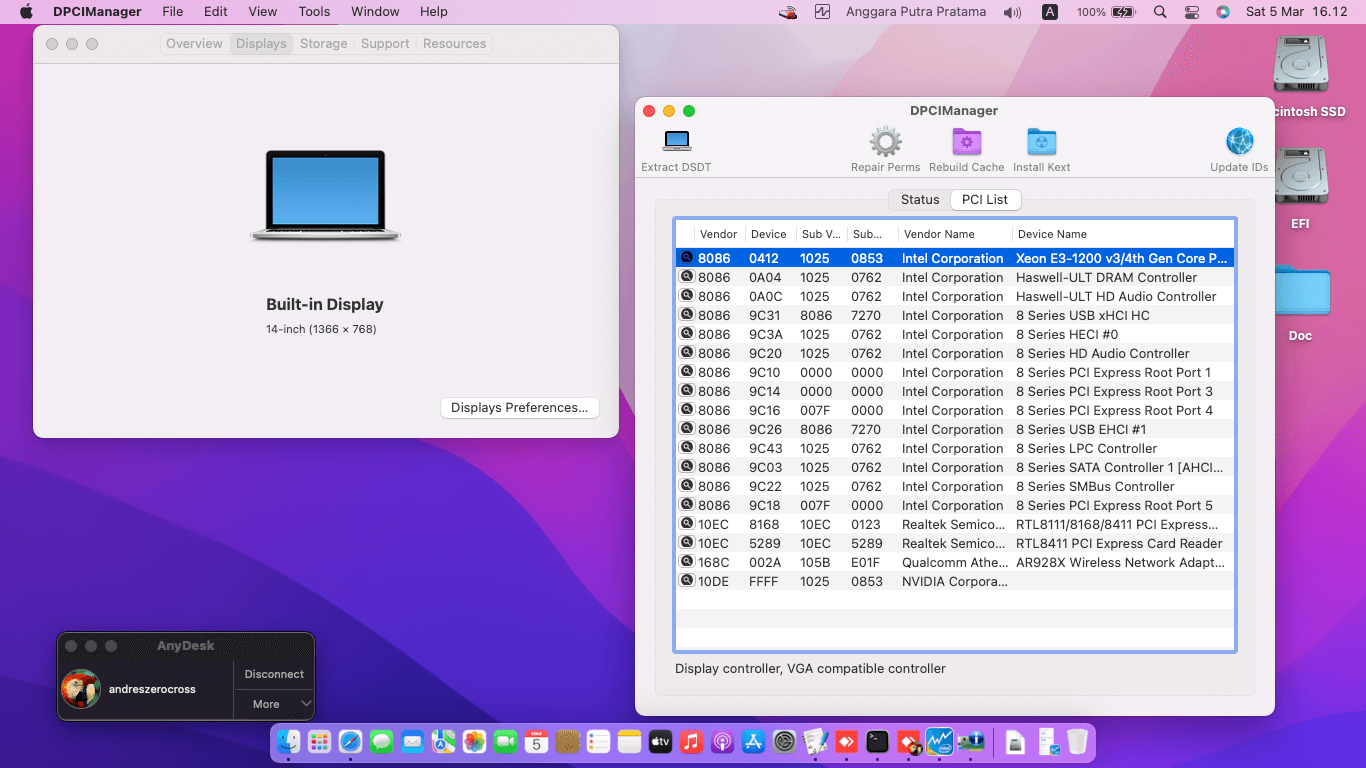1366x768 pixels.
Task: Open the Trash in the Dock
Action: pyautogui.click(x=1077, y=741)
